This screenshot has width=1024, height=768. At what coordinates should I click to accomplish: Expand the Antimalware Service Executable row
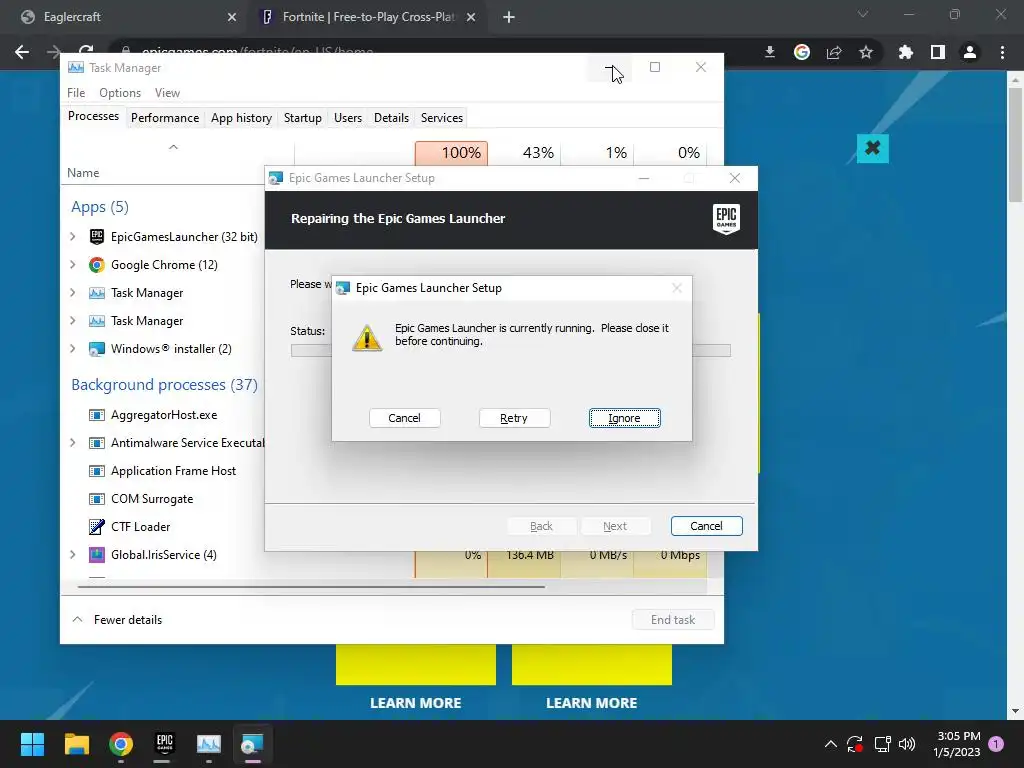click(72, 443)
